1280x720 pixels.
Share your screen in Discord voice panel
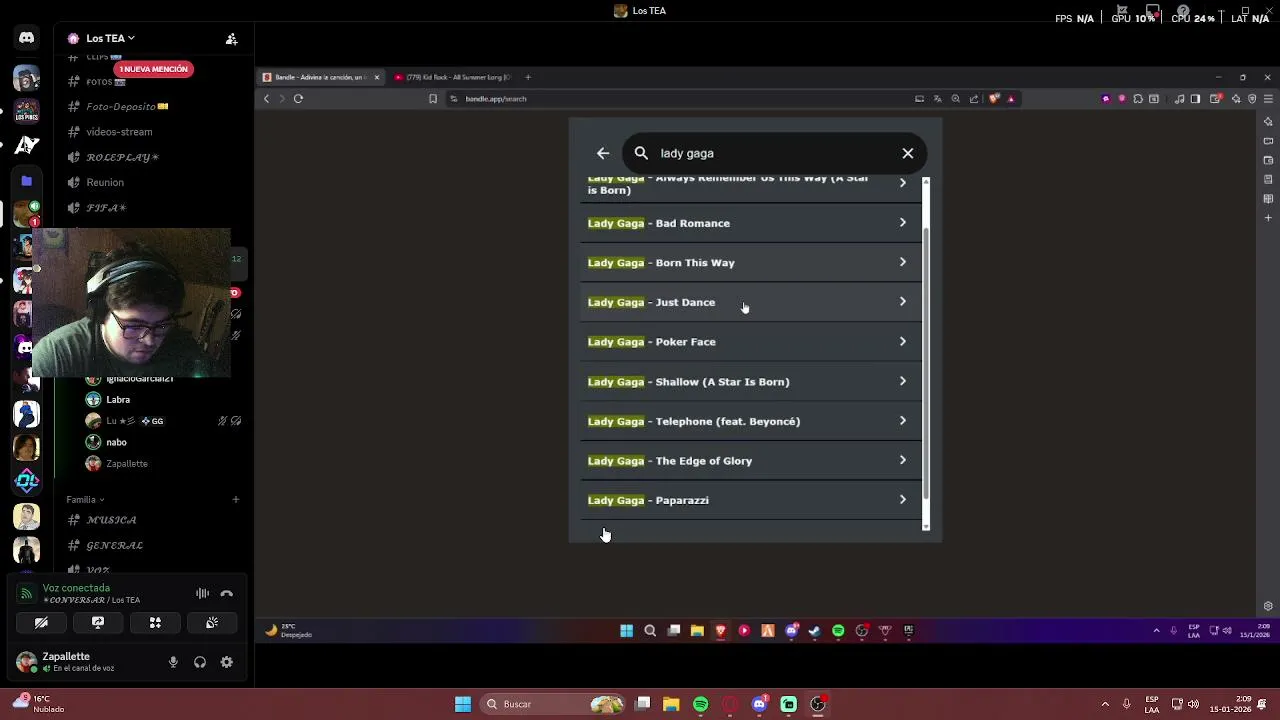(x=98, y=622)
